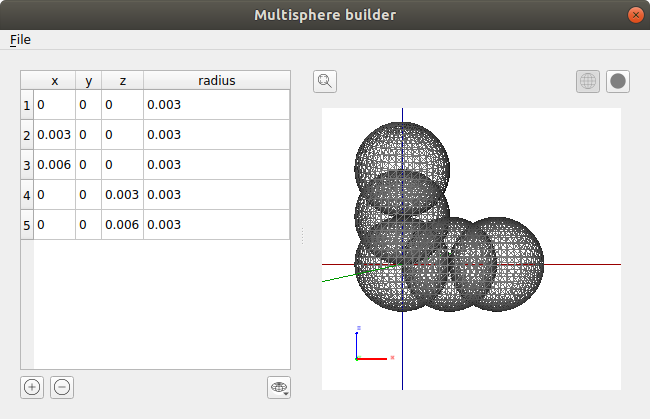Open the File menu
The width and height of the screenshot is (650, 419).
pos(20,40)
